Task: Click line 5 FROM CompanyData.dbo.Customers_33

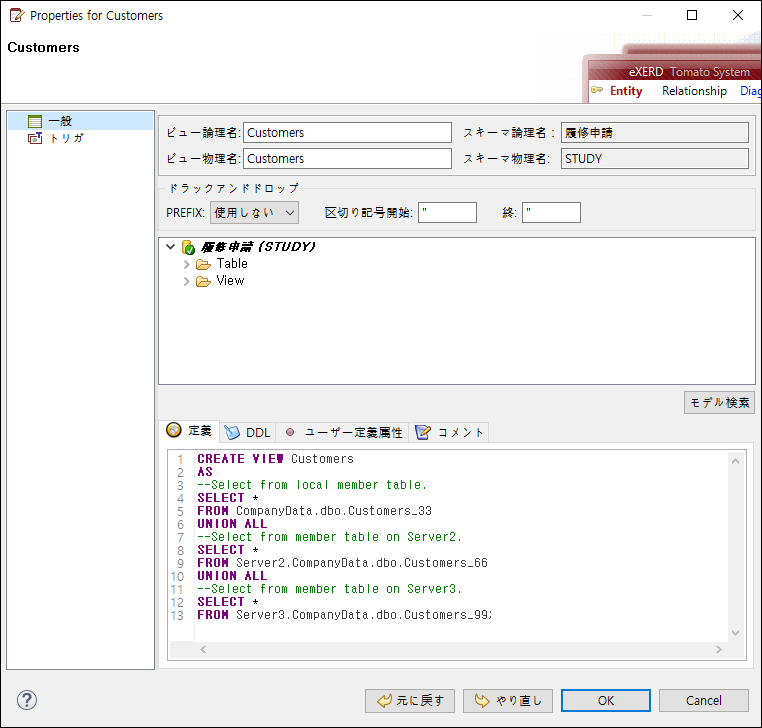Action: click(314, 511)
